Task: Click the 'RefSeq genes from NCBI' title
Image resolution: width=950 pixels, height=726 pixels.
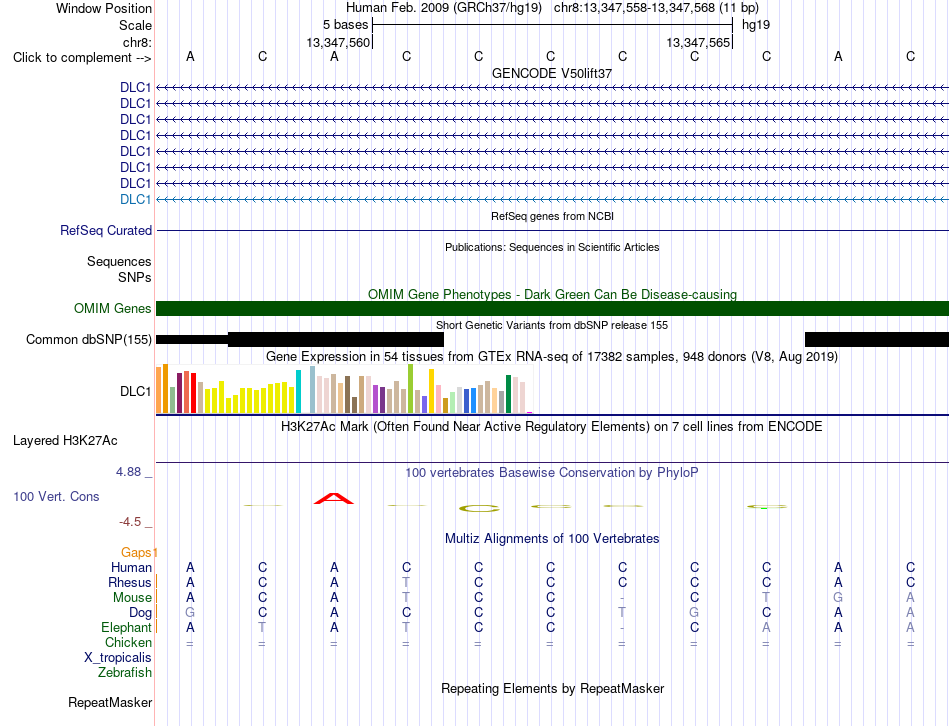Action: click(x=552, y=216)
